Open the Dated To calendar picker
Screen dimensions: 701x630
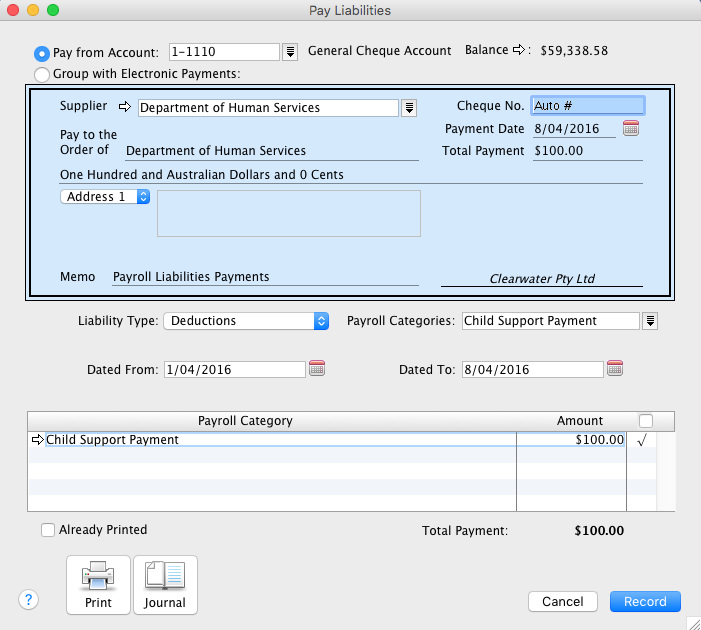coord(615,369)
